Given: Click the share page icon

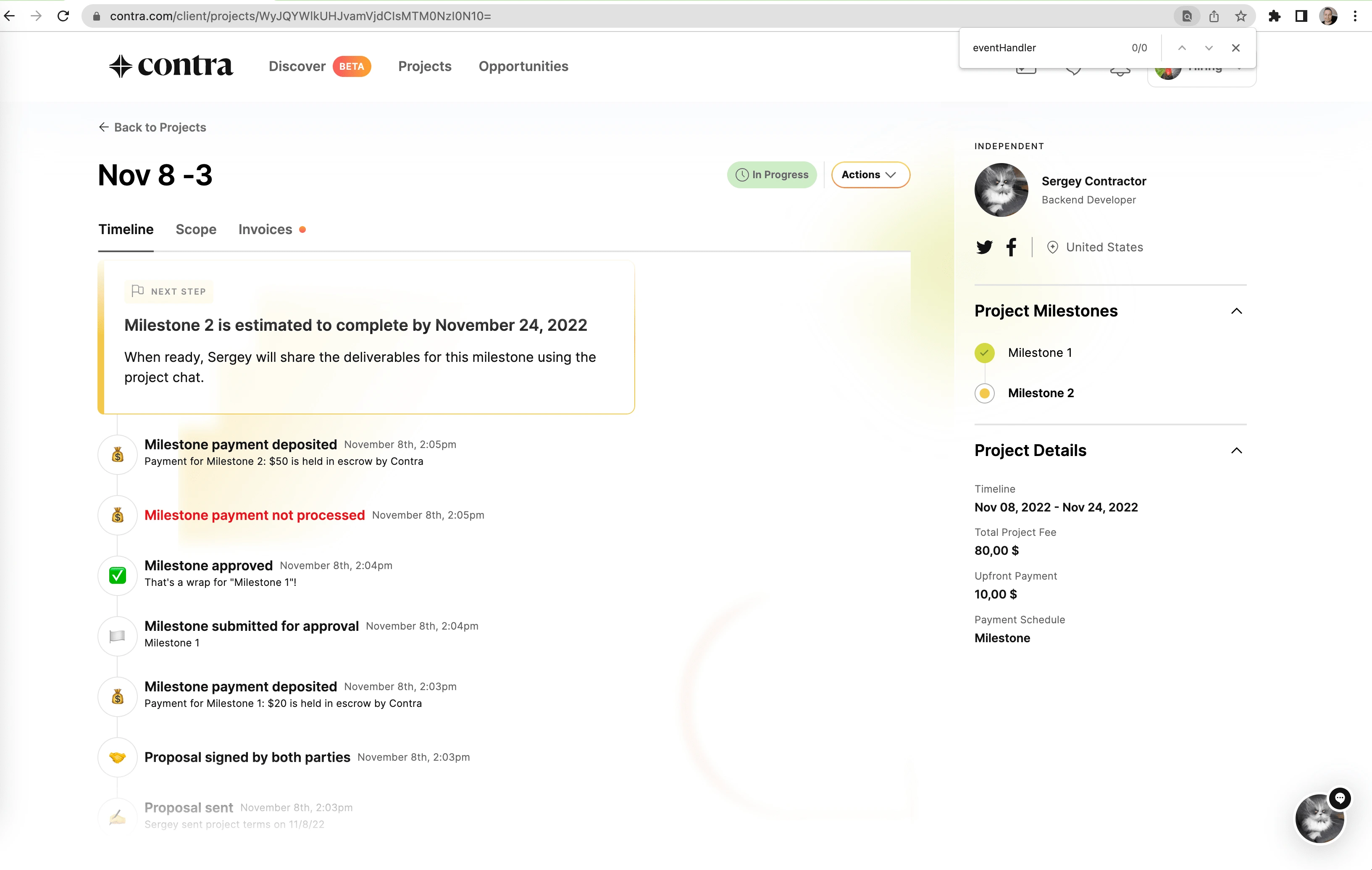Looking at the screenshot, I should tap(1214, 16).
